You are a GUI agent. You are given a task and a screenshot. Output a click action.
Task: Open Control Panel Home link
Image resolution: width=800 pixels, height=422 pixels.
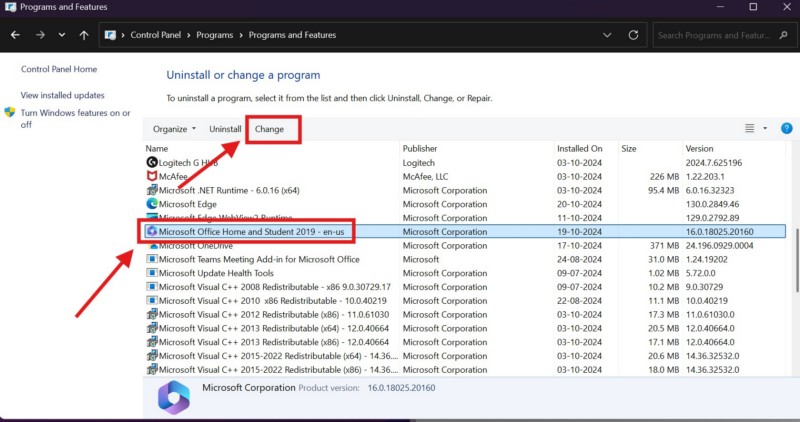59,69
